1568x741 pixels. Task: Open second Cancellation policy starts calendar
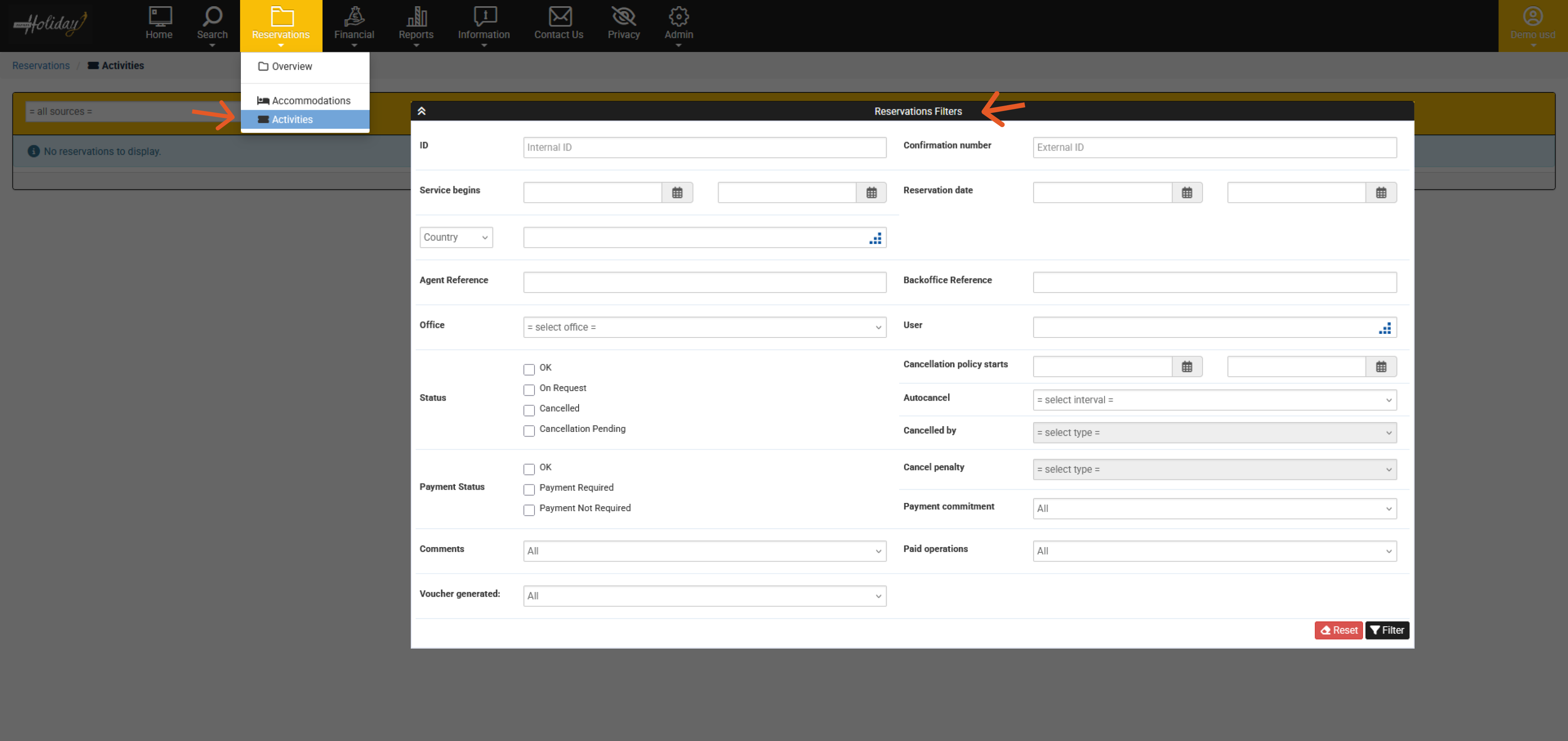coord(1380,367)
